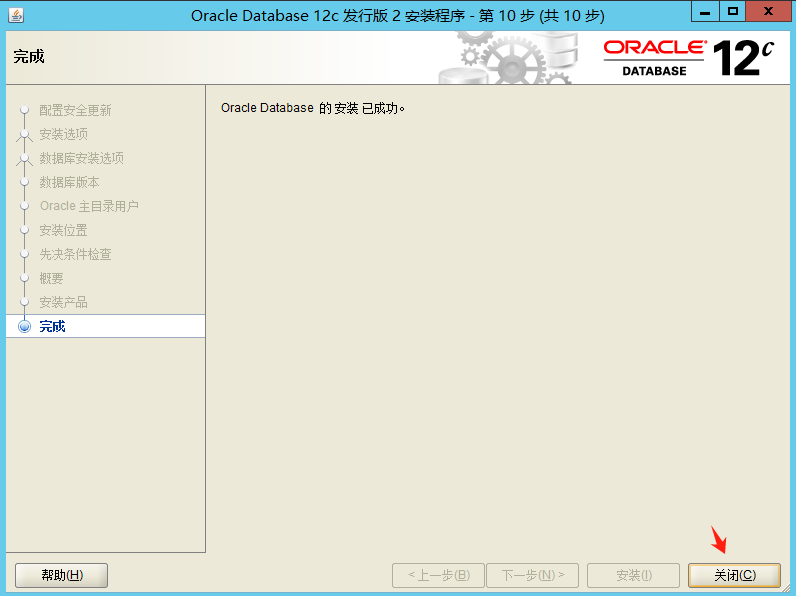The height and width of the screenshot is (596, 796).
Task: Select the 先决条件检查 step
Action: point(75,254)
